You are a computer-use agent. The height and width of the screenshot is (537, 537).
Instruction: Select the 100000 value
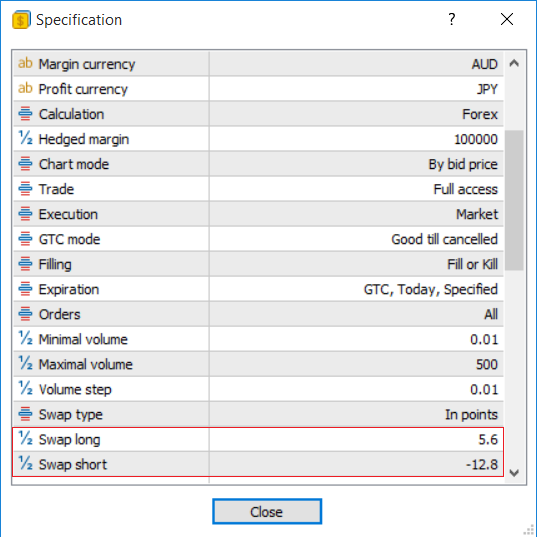tap(476, 139)
